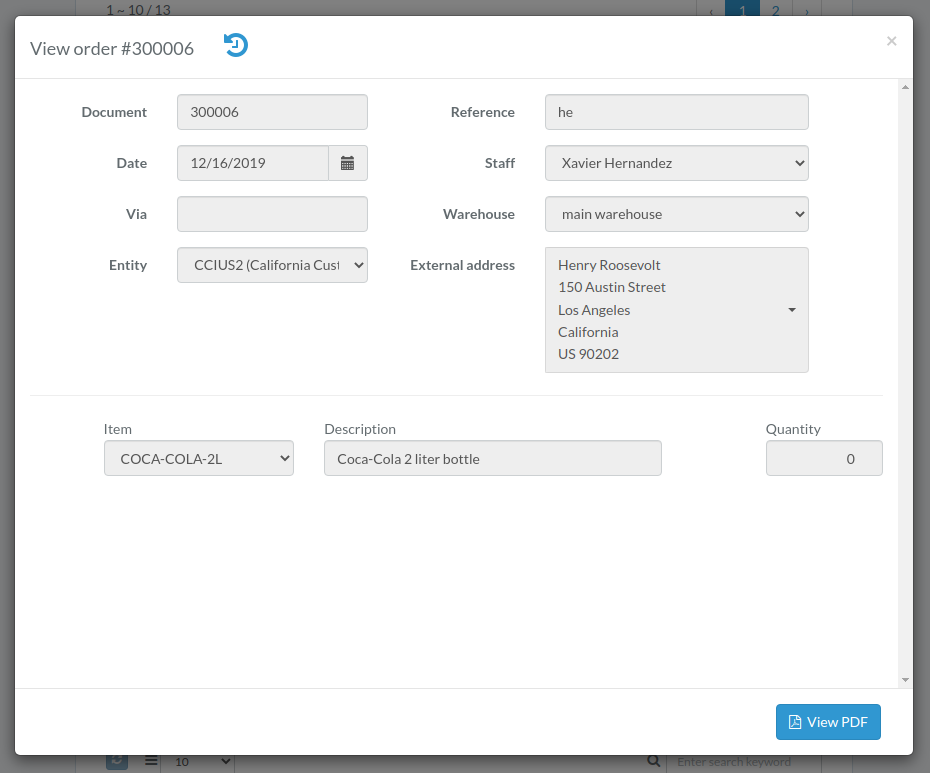Expand the Entity dropdown

(272, 265)
